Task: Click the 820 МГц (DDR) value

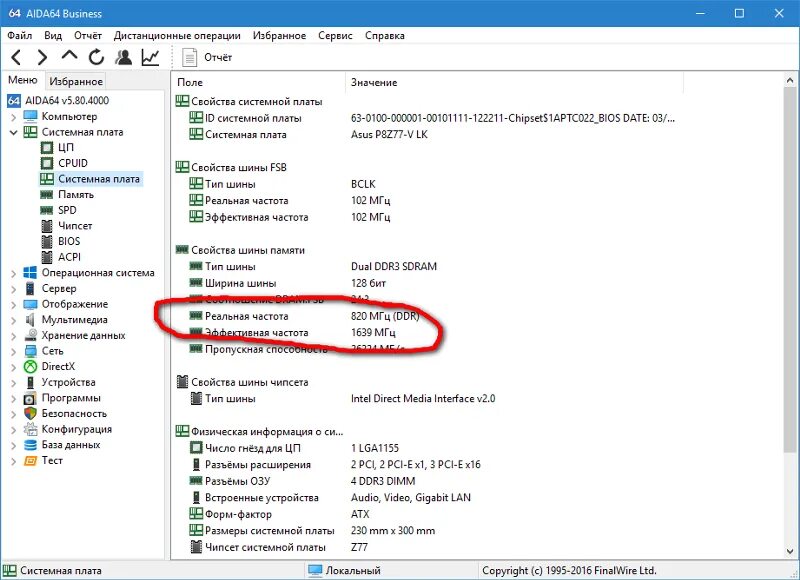Action: click(x=385, y=316)
